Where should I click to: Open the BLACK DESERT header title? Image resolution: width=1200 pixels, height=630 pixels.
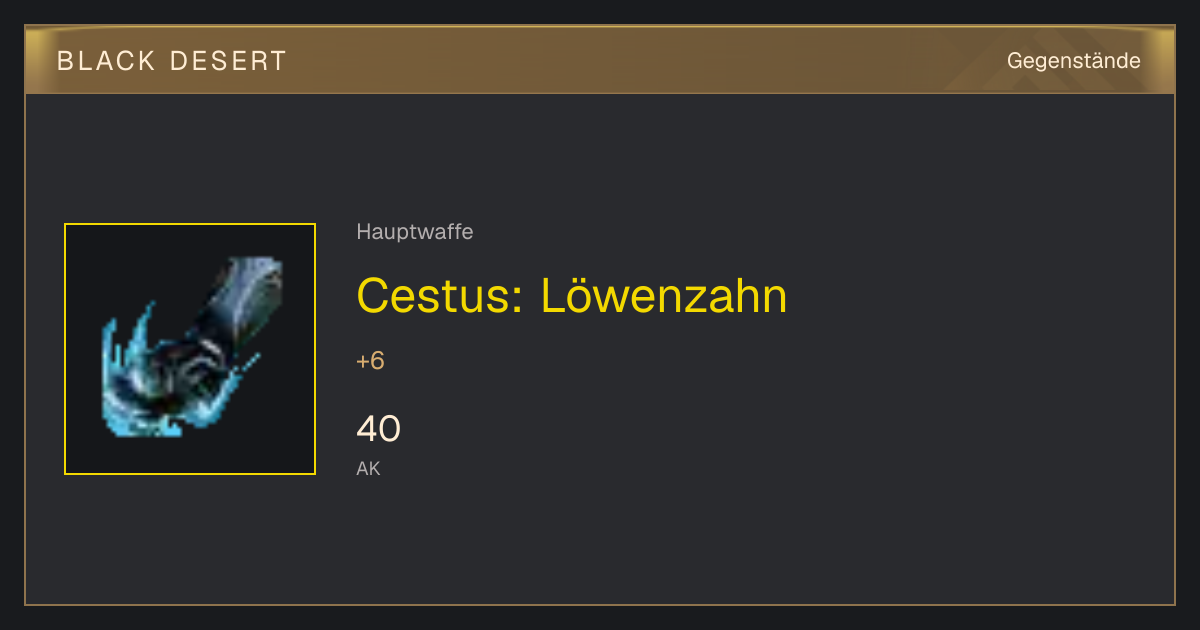coord(172,61)
